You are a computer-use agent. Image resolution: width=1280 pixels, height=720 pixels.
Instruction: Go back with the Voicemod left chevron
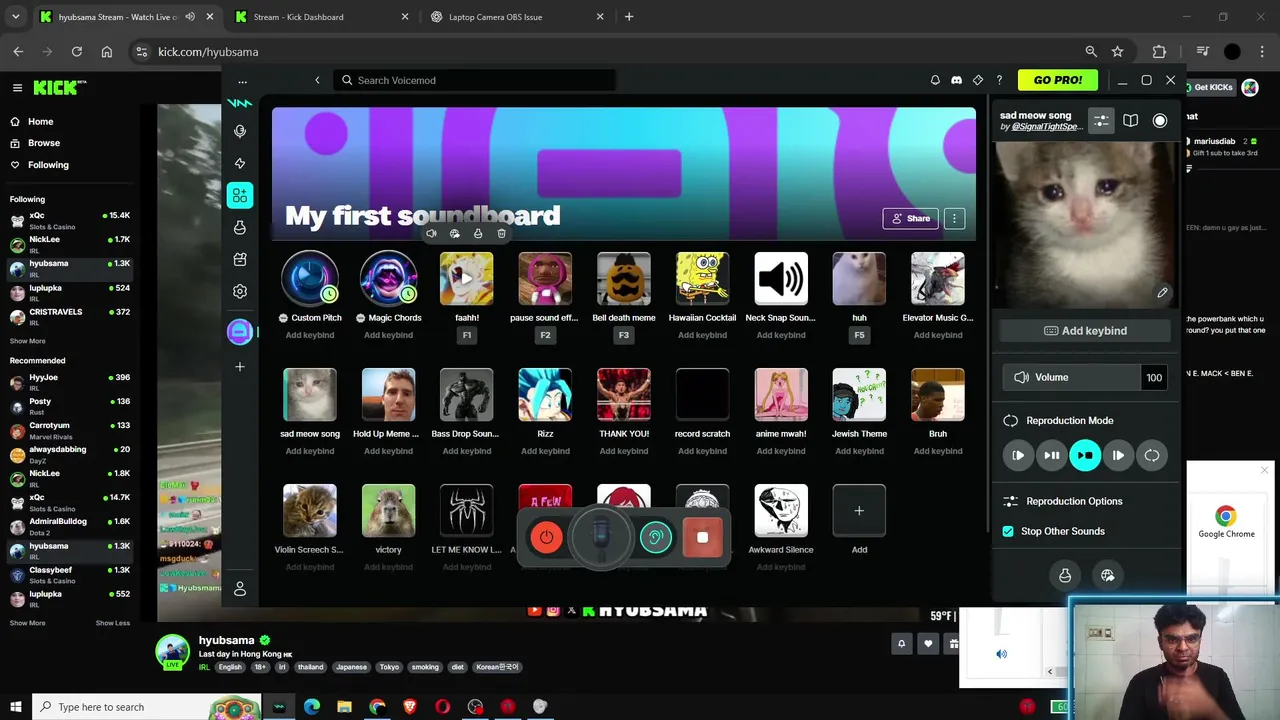tap(317, 80)
